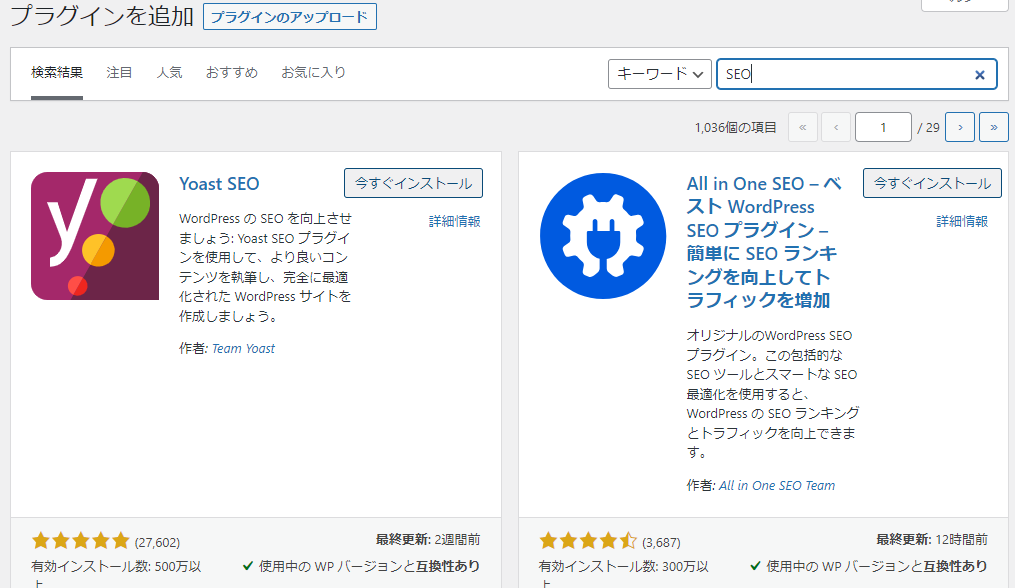This screenshot has height=588, width=1015.
Task: Open the キーワード search type dropdown
Action: point(660,74)
